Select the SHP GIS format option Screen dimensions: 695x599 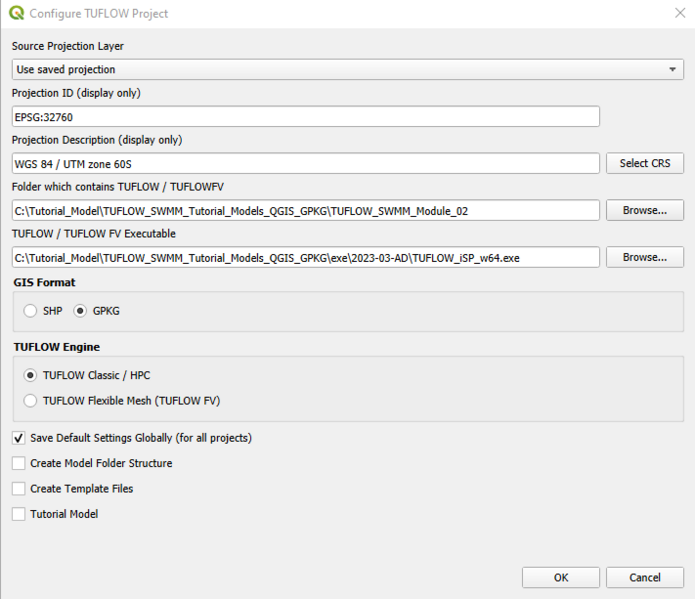(30, 311)
